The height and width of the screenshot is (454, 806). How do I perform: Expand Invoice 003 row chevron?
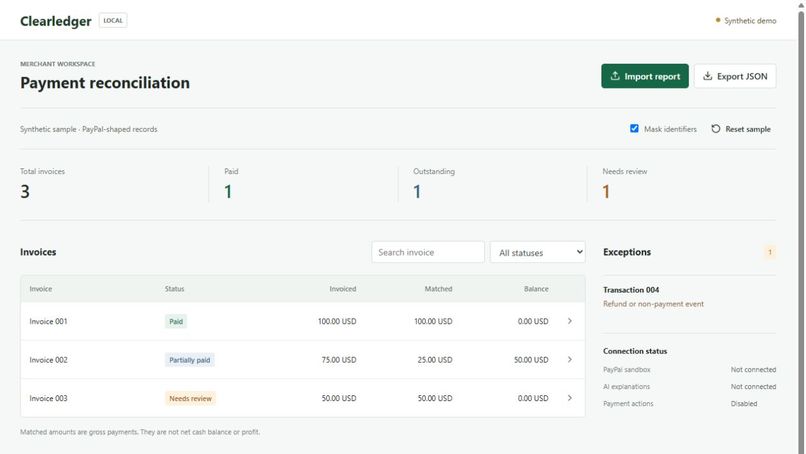pos(570,398)
